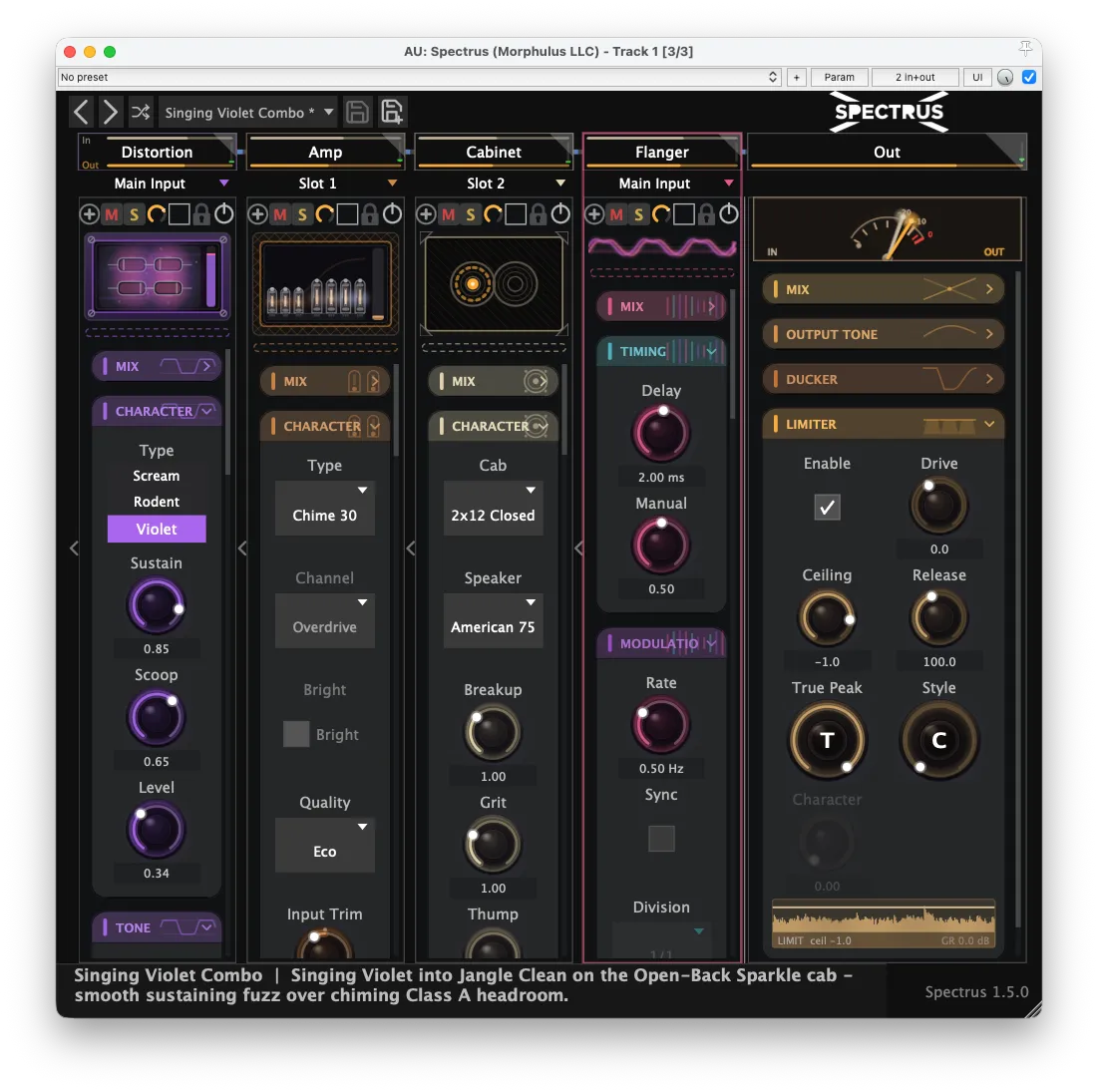
Task: Click the UI button in host bar
Action: (977, 77)
